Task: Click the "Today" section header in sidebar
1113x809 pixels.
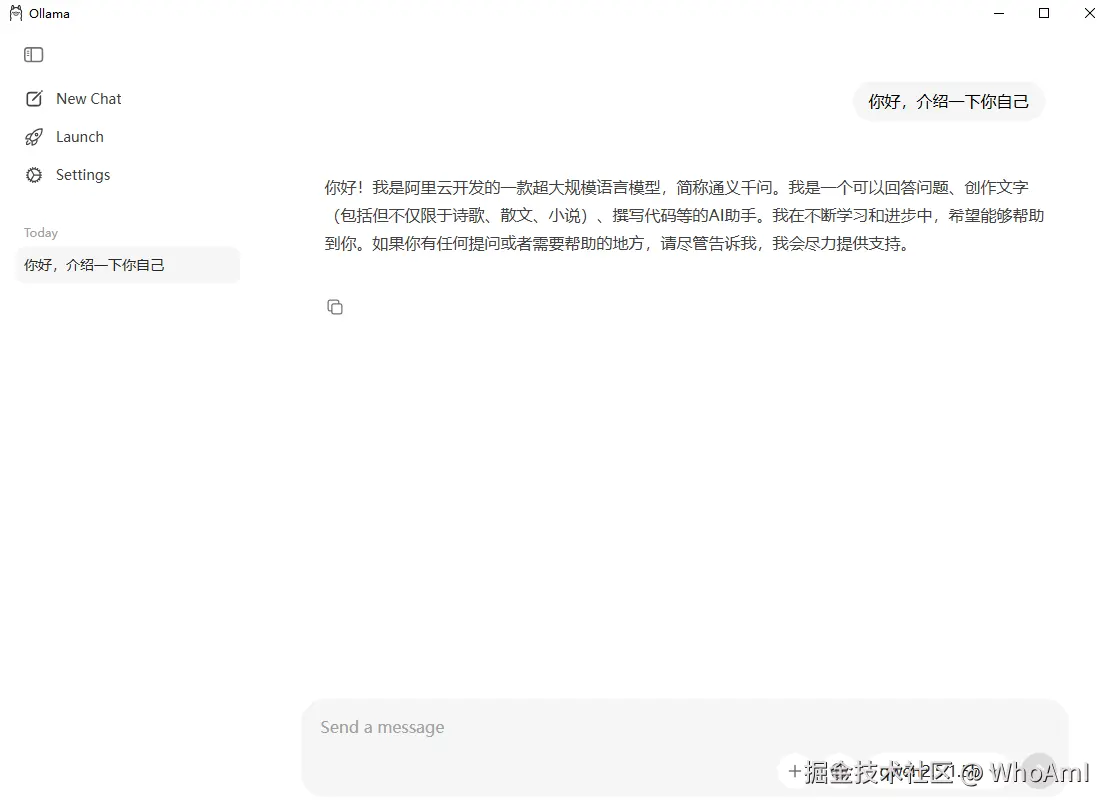Action: click(40, 232)
